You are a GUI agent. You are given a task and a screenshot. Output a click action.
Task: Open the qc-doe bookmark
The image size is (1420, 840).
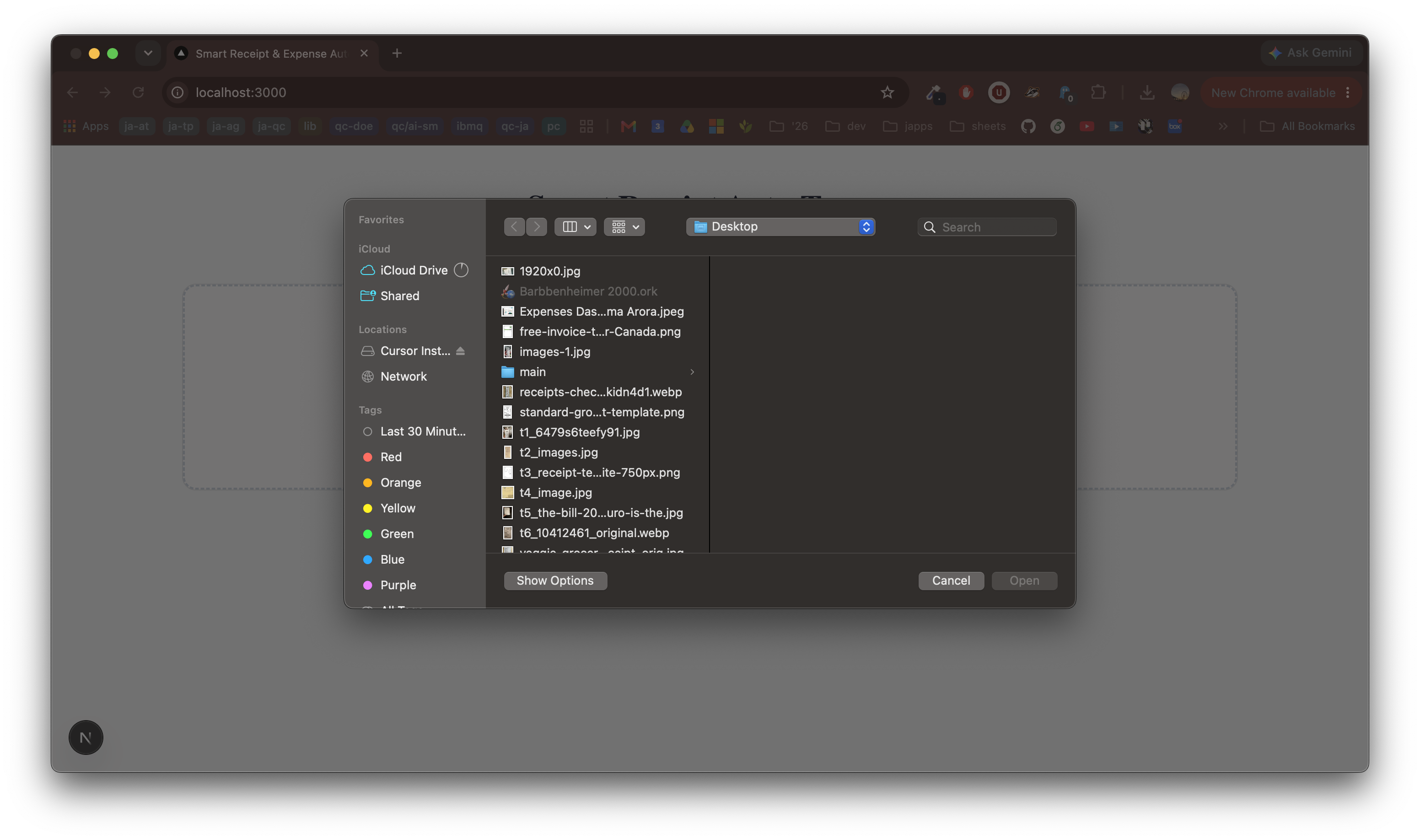click(x=353, y=126)
